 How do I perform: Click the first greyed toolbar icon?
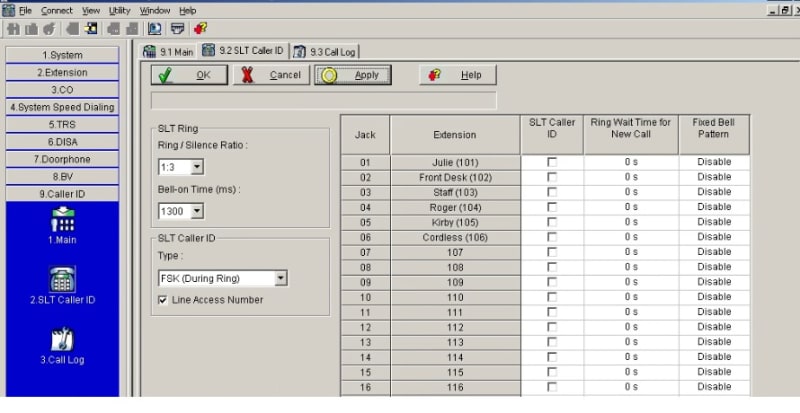click(14, 29)
